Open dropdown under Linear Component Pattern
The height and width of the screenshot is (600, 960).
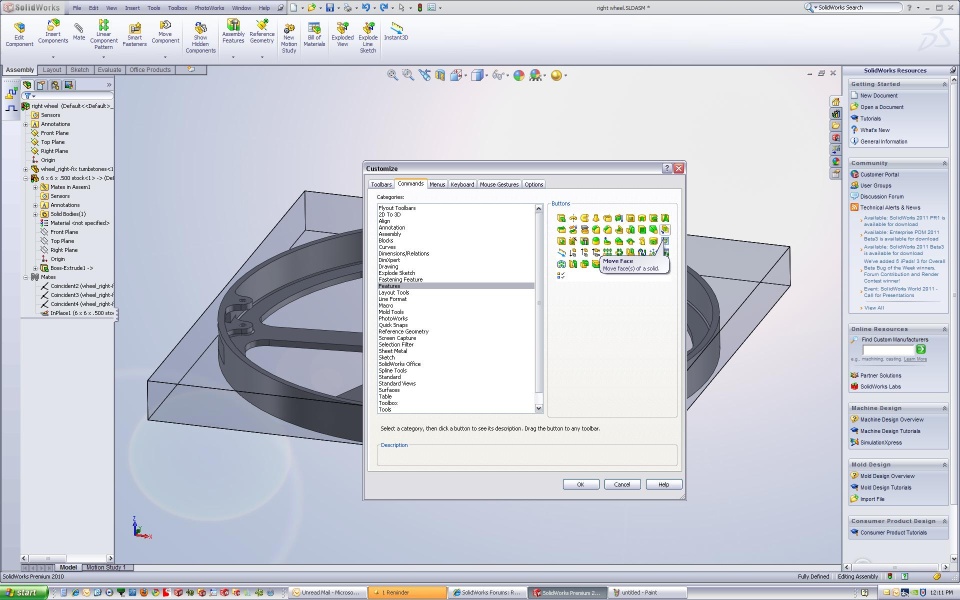[x=103, y=57]
